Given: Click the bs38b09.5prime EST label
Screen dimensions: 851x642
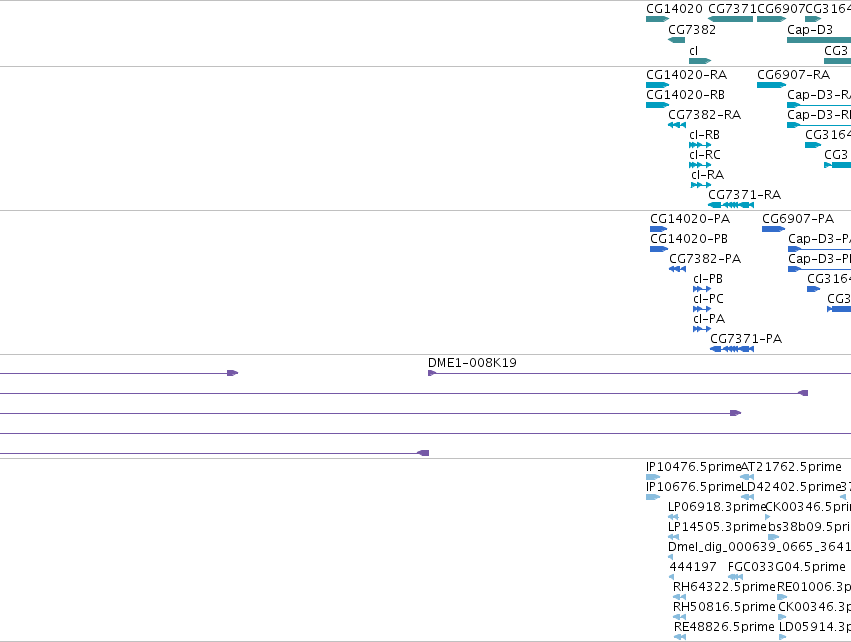Looking at the screenshot, I should tap(809, 527).
